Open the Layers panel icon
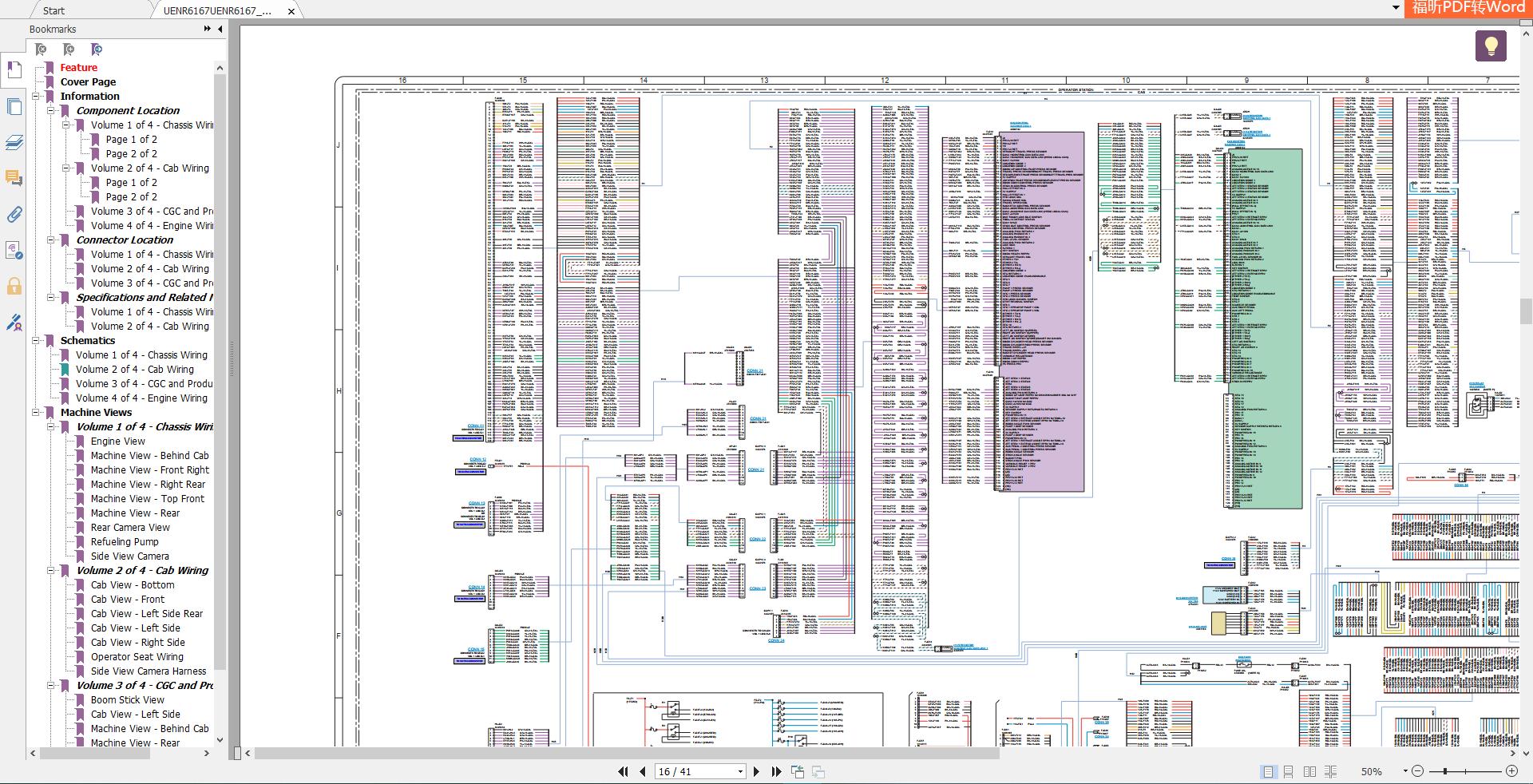Viewport: 1533px width, 784px height. [14, 142]
